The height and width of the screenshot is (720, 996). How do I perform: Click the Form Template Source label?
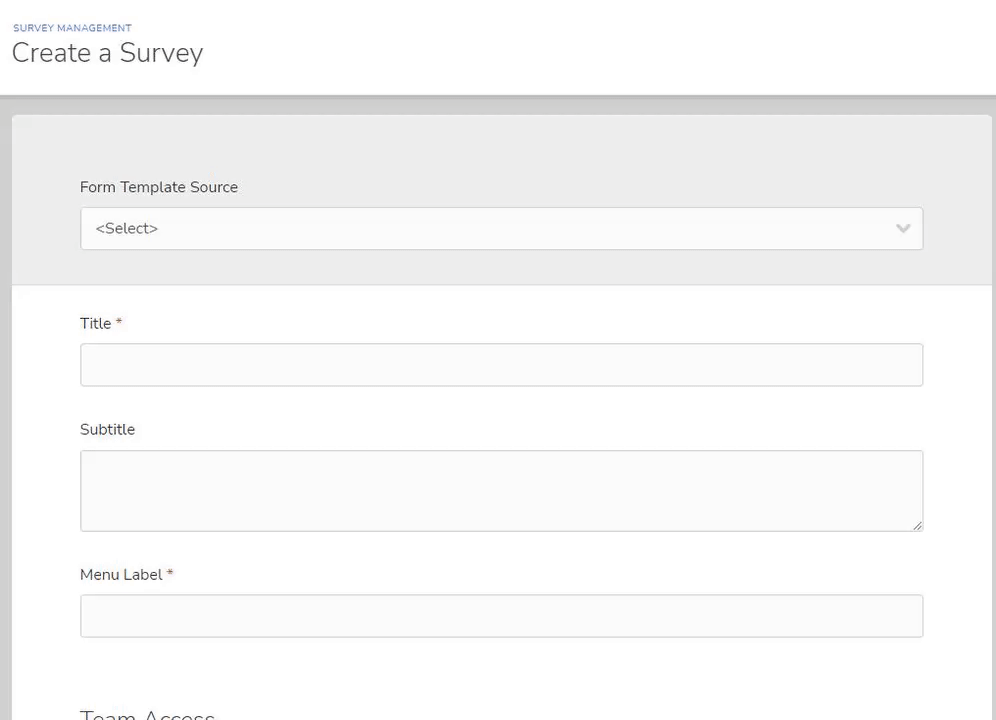pyautogui.click(x=159, y=187)
